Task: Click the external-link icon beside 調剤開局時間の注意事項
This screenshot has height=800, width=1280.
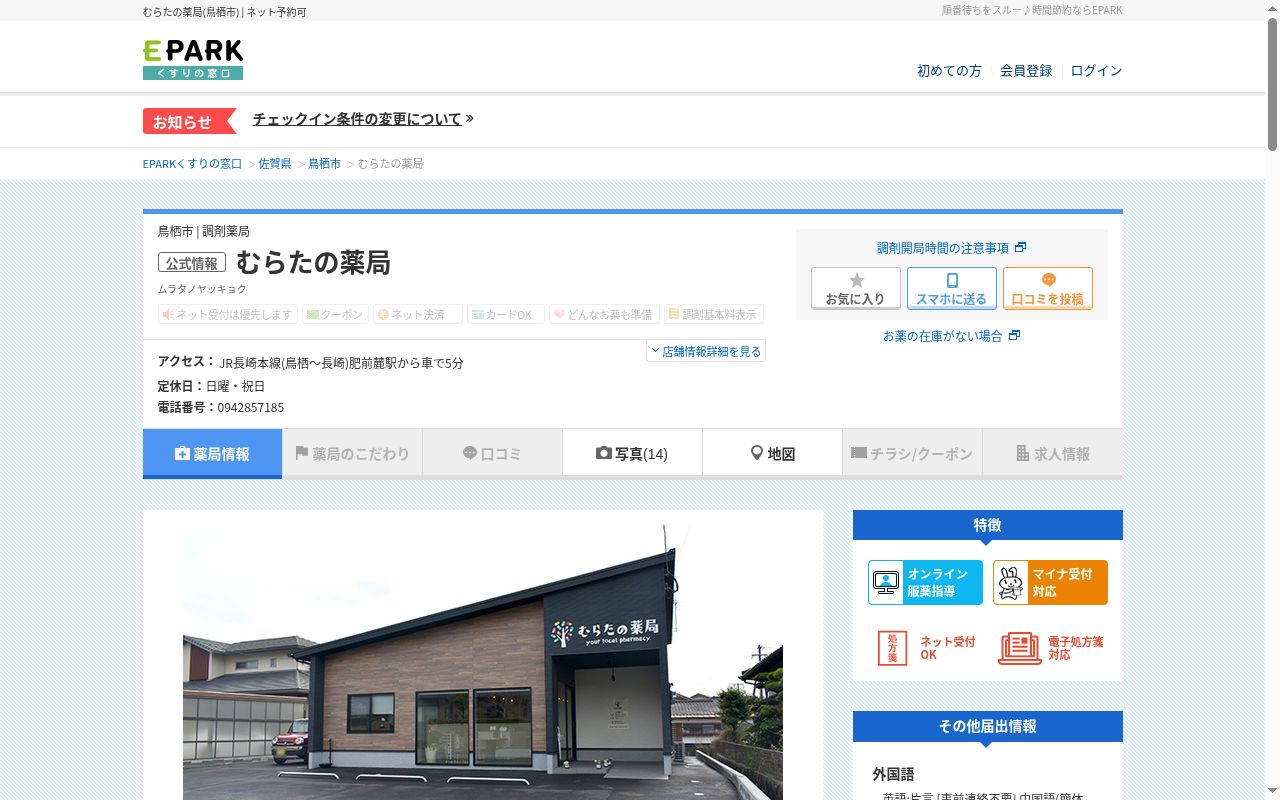Action: (x=1020, y=247)
